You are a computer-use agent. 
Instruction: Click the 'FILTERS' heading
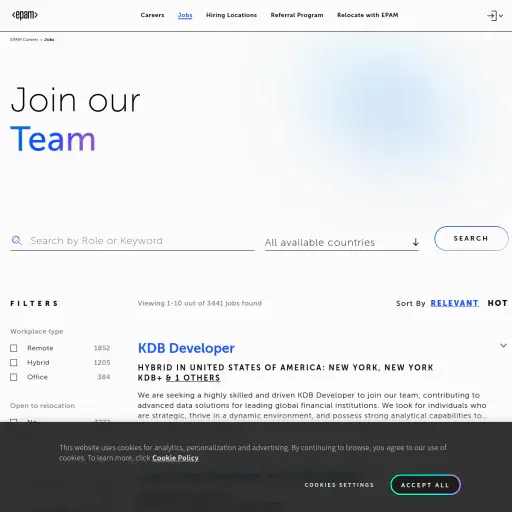pos(34,303)
